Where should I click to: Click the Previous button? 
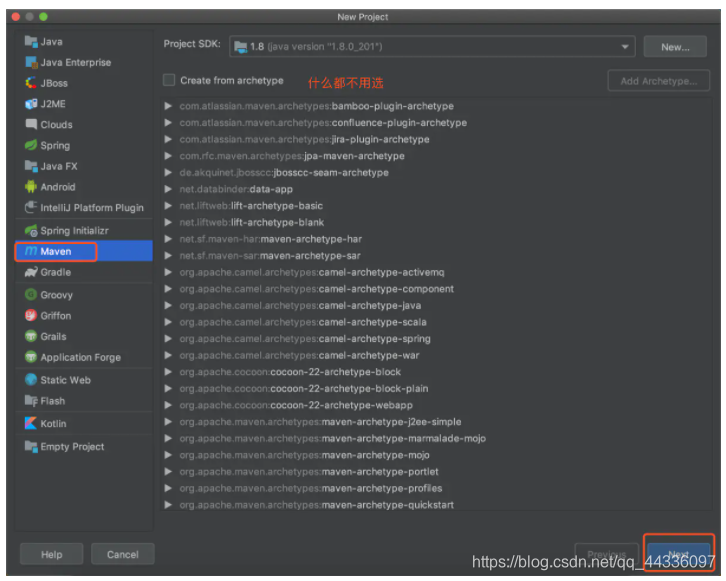pos(607,554)
